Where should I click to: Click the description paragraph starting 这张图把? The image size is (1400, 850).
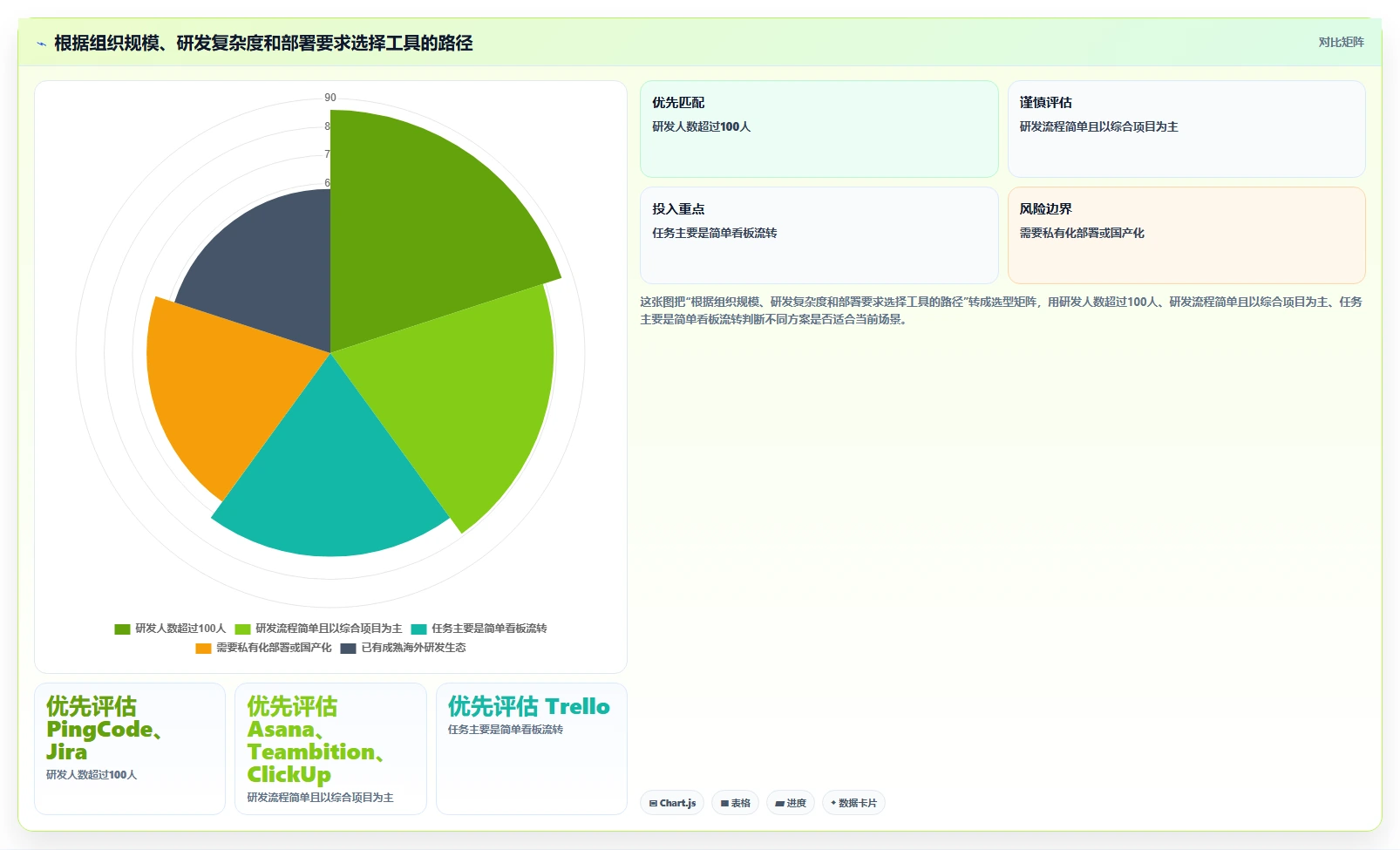(1002, 310)
